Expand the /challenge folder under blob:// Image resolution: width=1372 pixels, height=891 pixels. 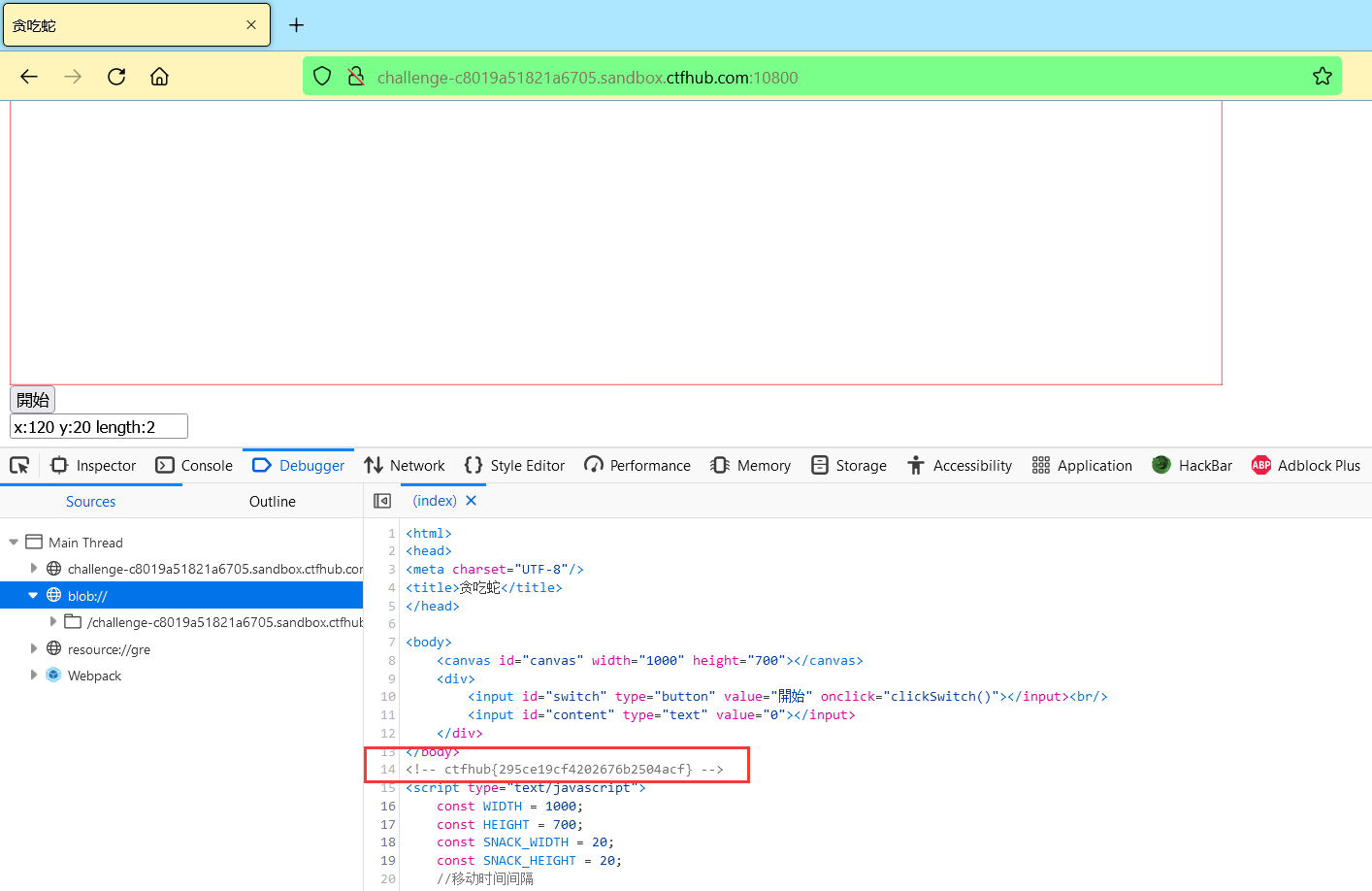coord(53,621)
